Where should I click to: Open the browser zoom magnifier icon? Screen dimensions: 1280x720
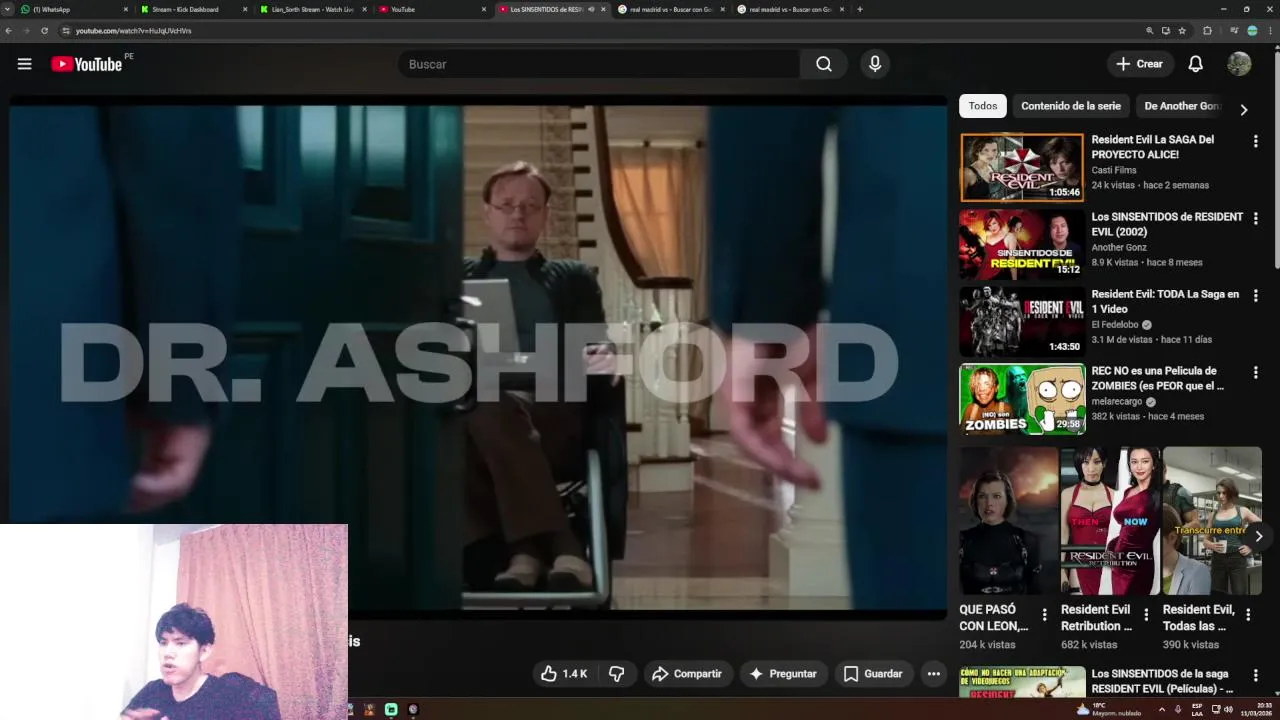point(1149,31)
